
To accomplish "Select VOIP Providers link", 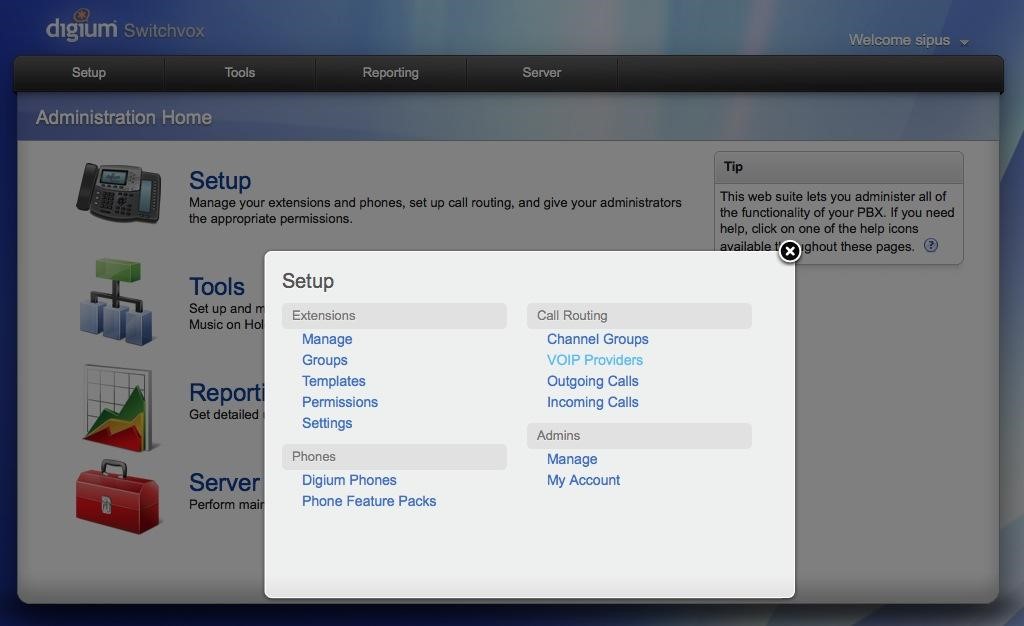I will (x=595, y=360).
